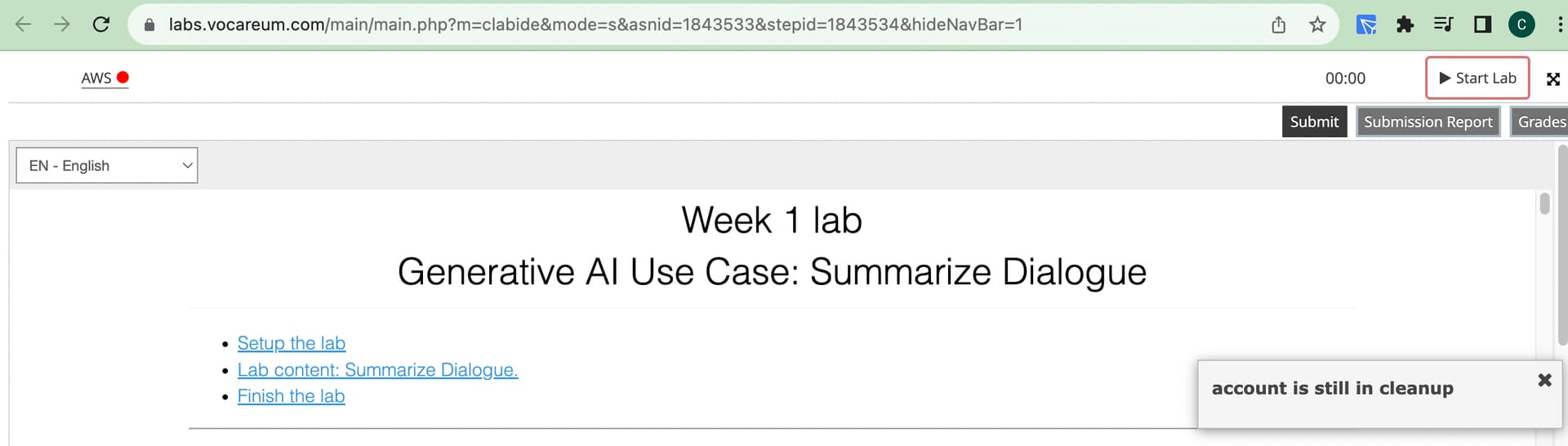Bookmark this page with star icon
This screenshot has width=1568, height=446.
tap(1317, 25)
